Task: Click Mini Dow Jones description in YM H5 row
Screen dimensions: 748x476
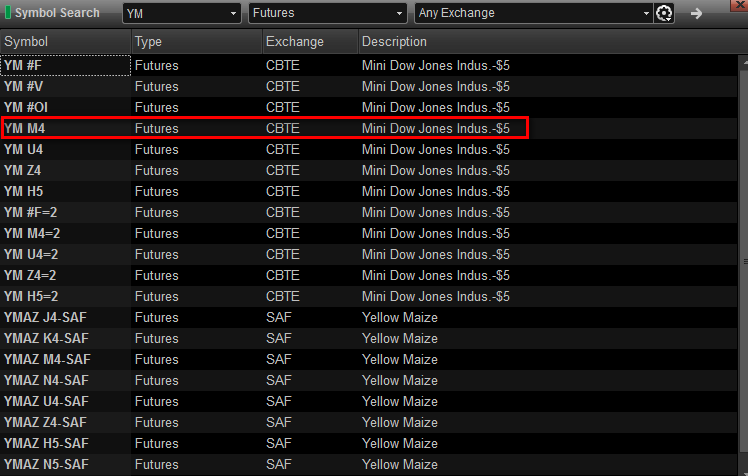Action: click(x=436, y=191)
